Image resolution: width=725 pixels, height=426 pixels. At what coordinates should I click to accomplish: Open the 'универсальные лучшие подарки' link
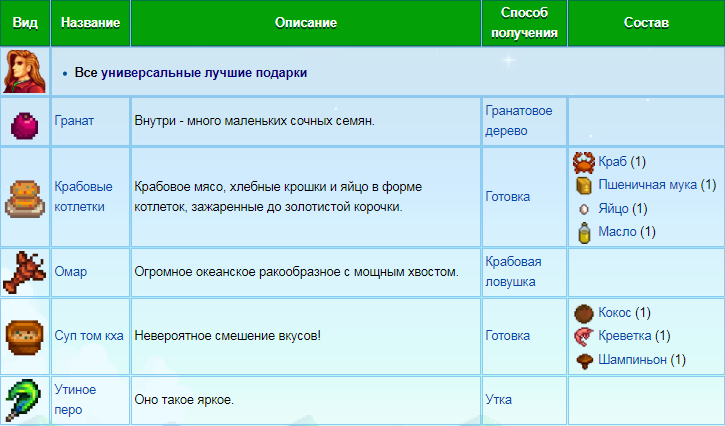pyautogui.click(x=204, y=73)
